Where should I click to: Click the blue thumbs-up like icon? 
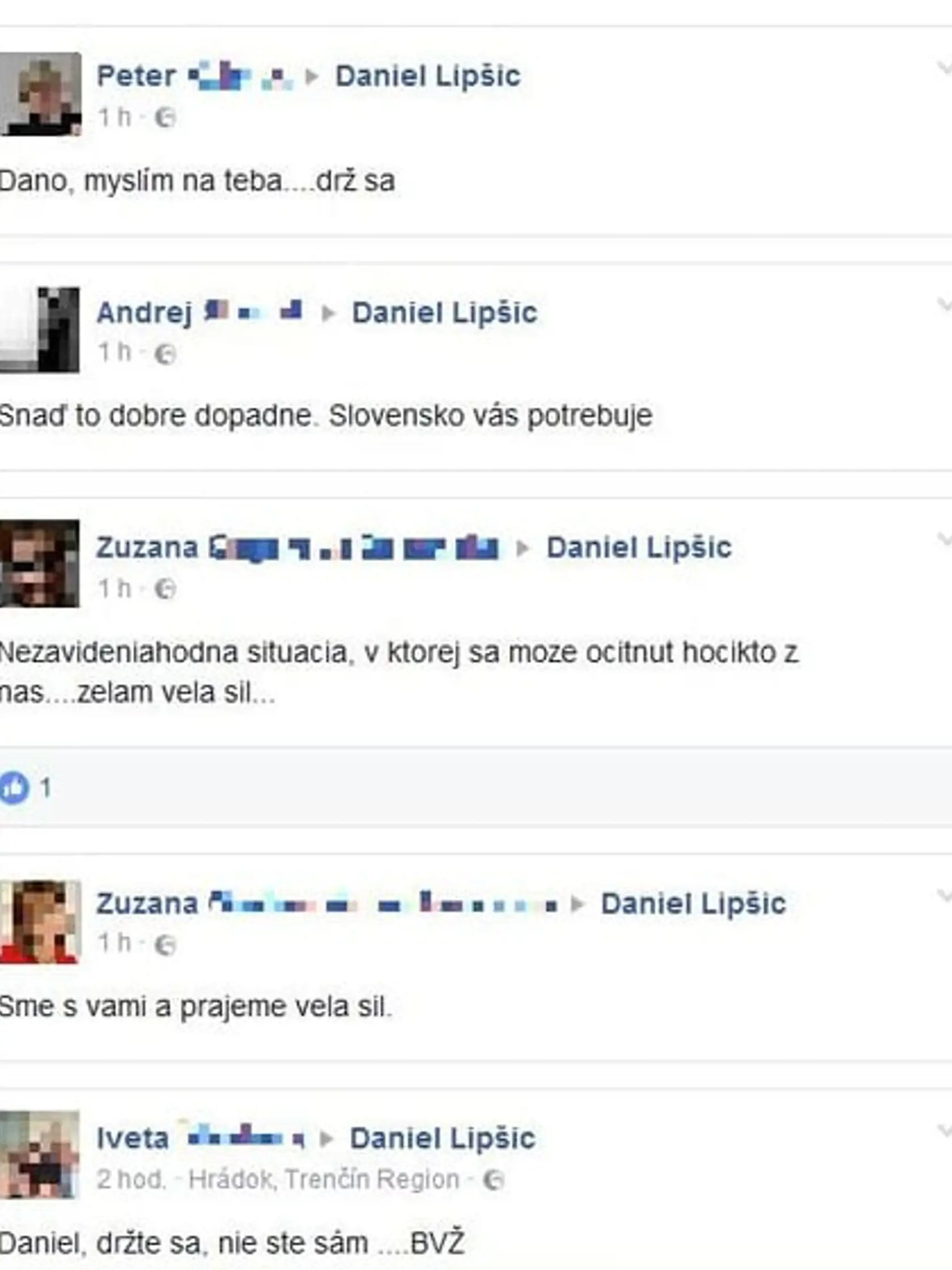point(14,787)
